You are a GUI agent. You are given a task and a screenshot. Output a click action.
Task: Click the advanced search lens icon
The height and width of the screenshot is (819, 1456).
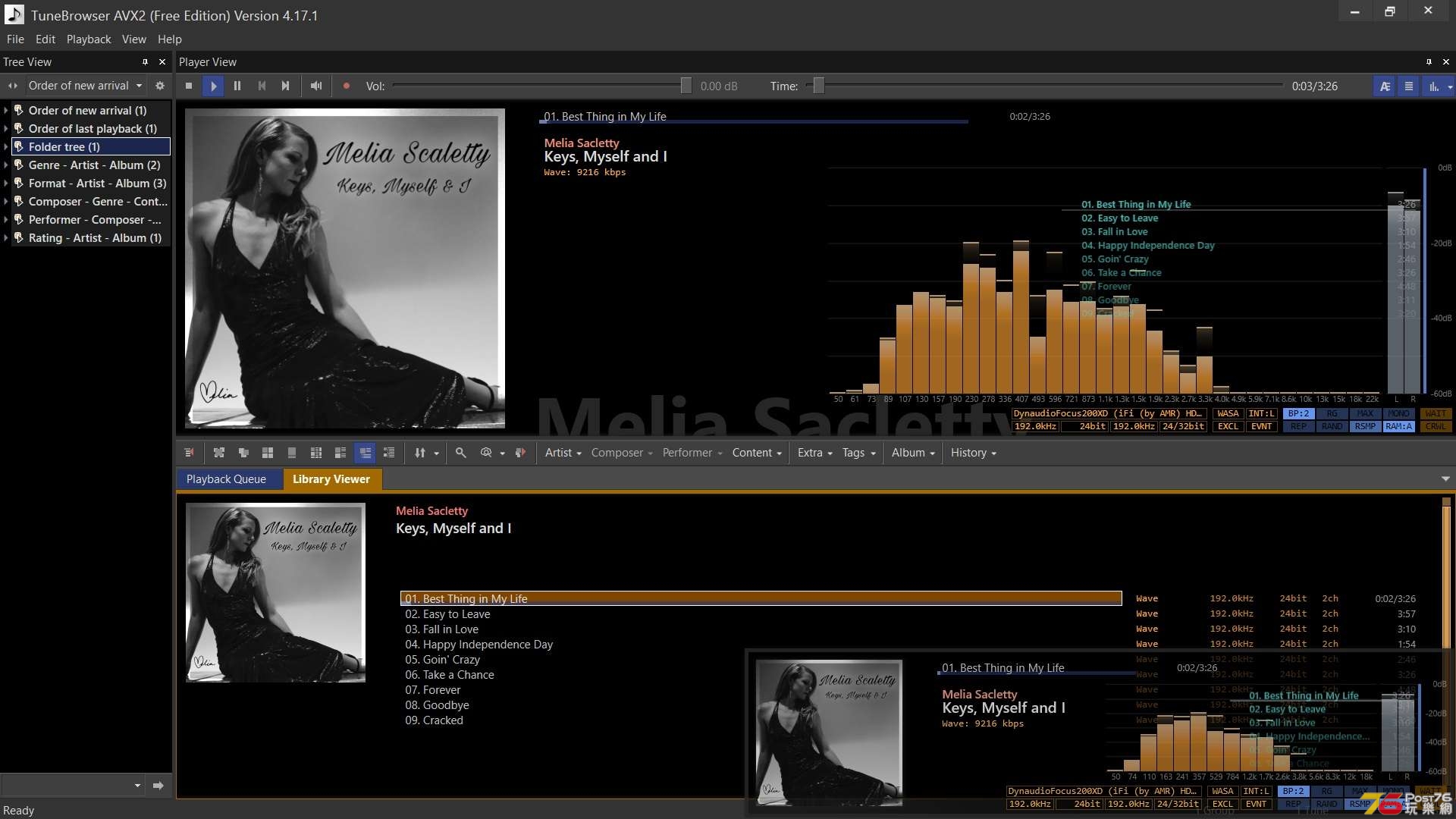coord(486,453)
